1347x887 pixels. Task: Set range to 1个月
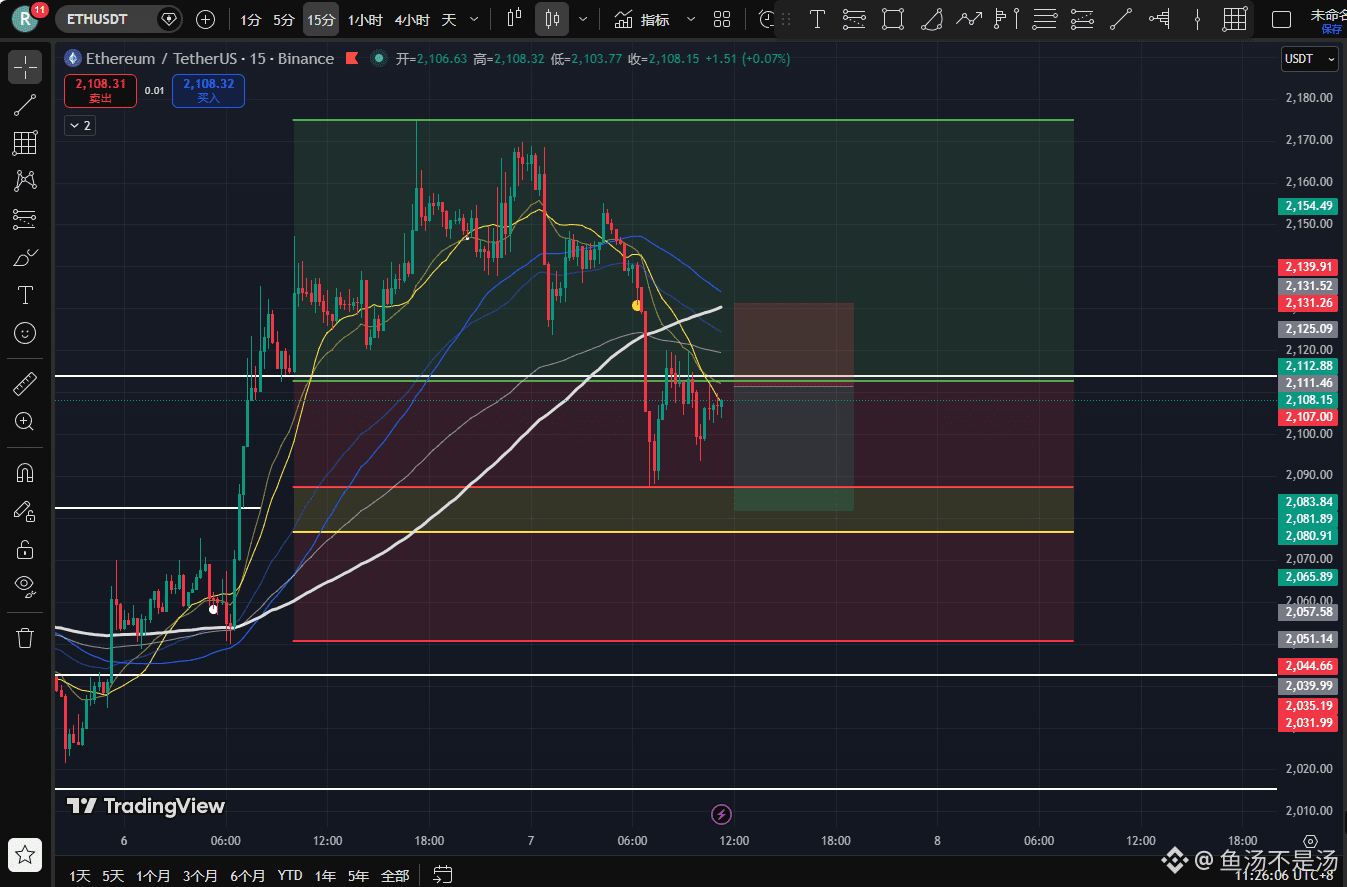point(153,876)
